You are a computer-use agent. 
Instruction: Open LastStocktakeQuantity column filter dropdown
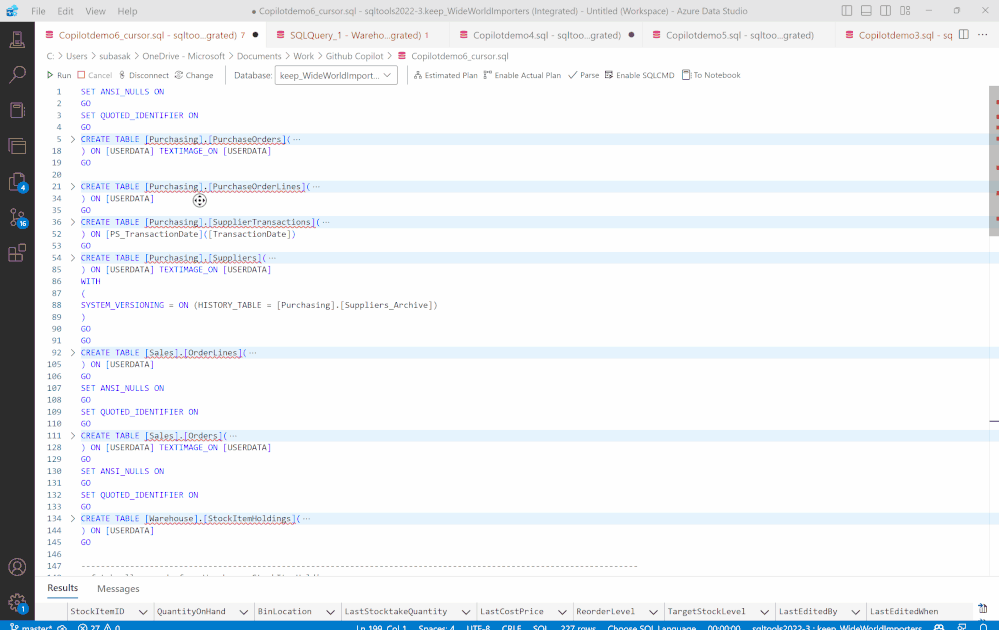(x=466, y=612)
